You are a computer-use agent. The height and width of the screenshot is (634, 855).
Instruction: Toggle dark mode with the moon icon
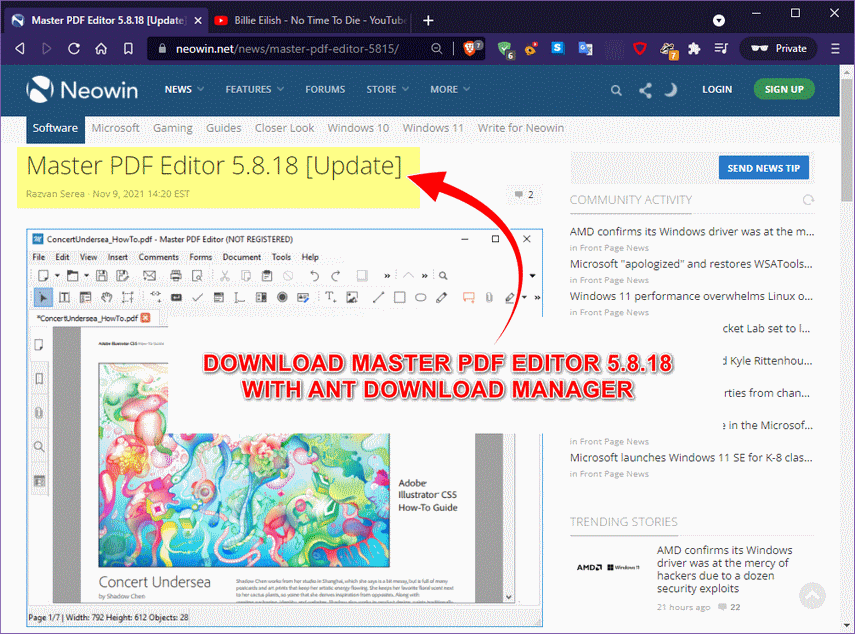click(x=671, y=89)
